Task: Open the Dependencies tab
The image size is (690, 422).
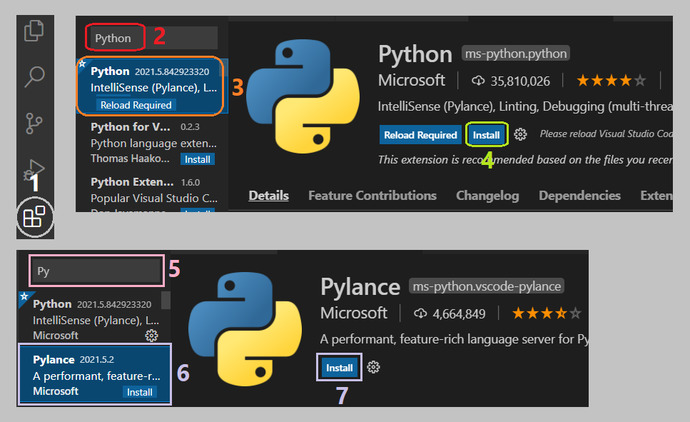Action: (580, 195)
